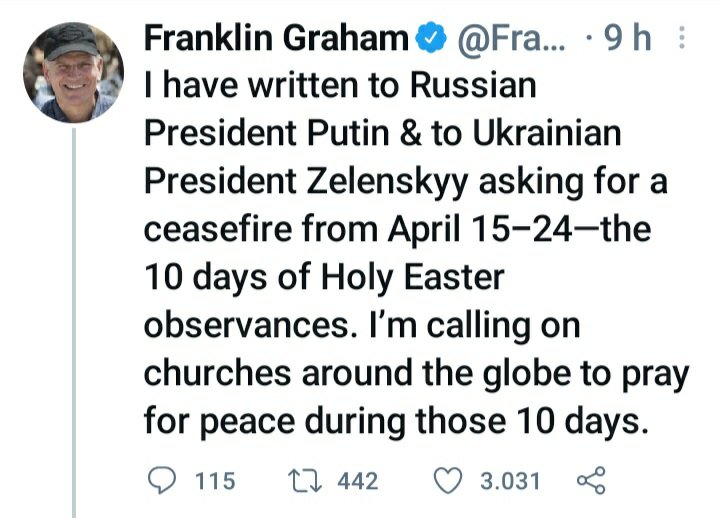
Task: Click the blue verified badge
Action: pos(430,39)
